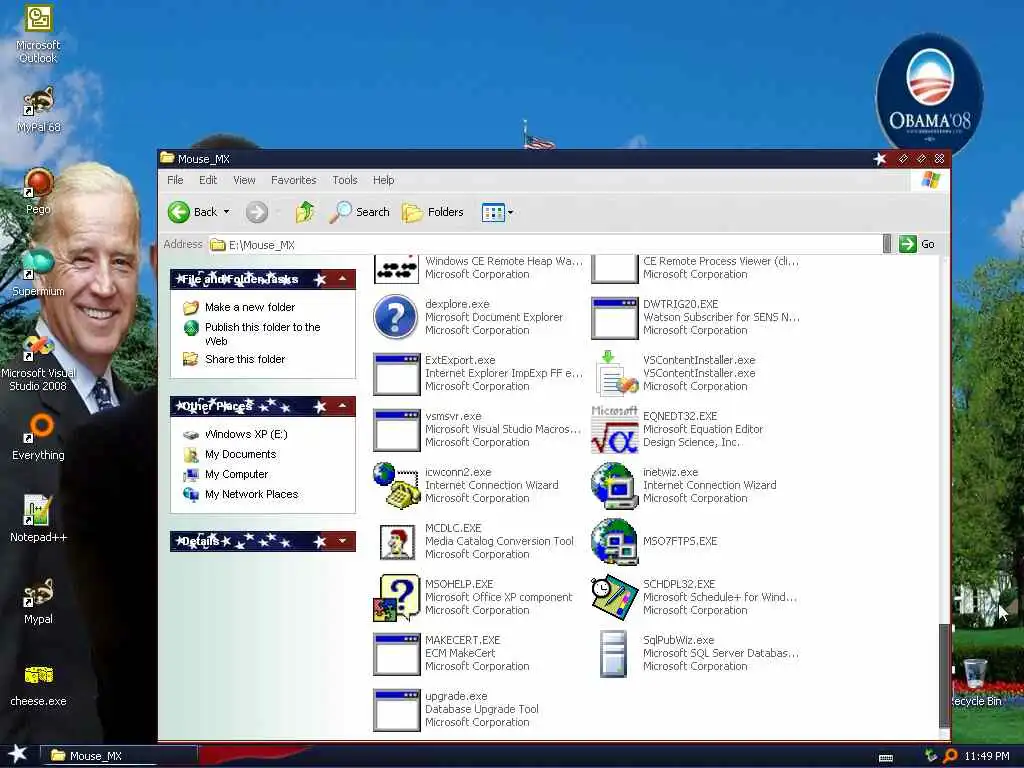This screenshot has height=768, width=1024.
Task: Open the Tools menu
Action: click(x=345, y=180)
